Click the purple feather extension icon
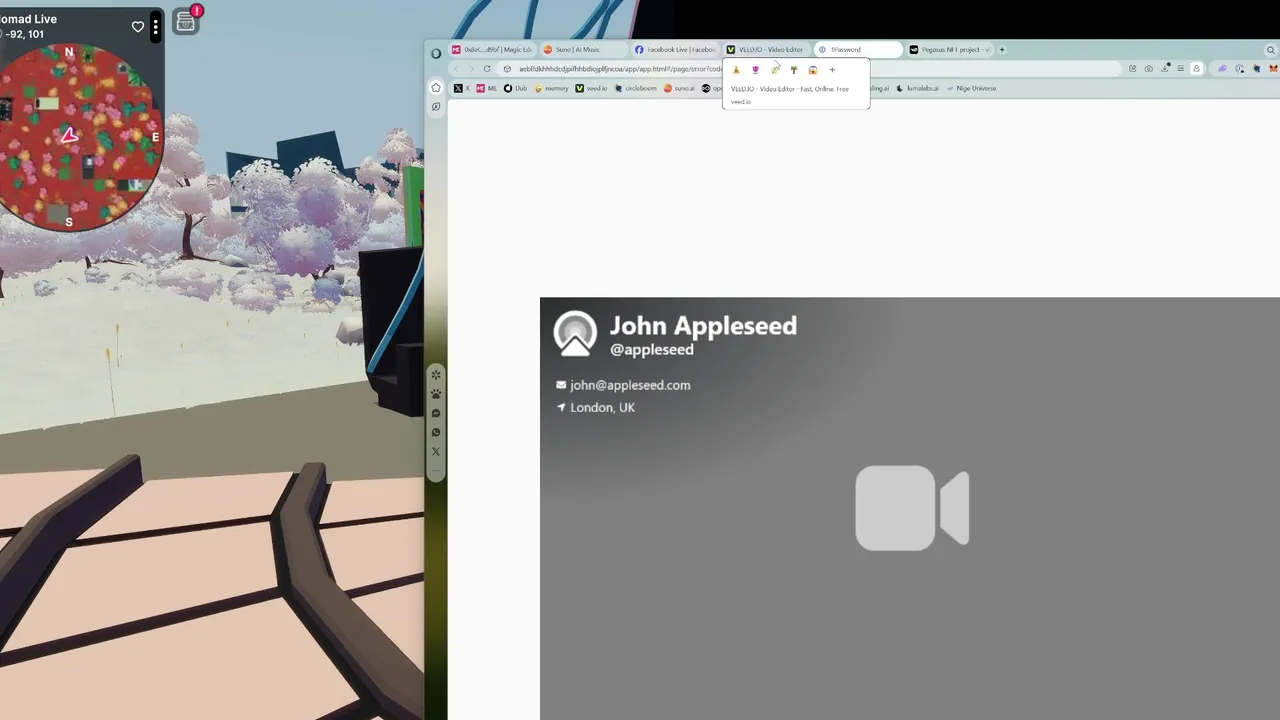The image size is (1280, 720). click(x=1222, y=68)
